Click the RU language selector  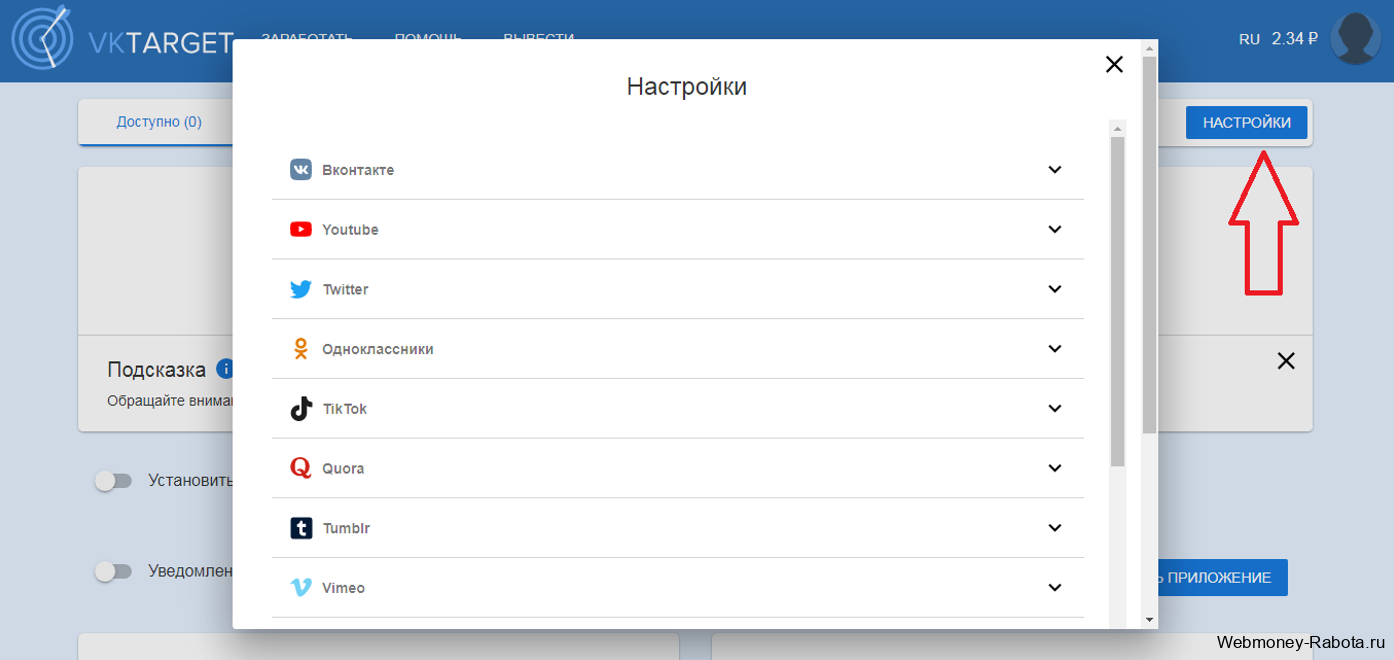1249,39
